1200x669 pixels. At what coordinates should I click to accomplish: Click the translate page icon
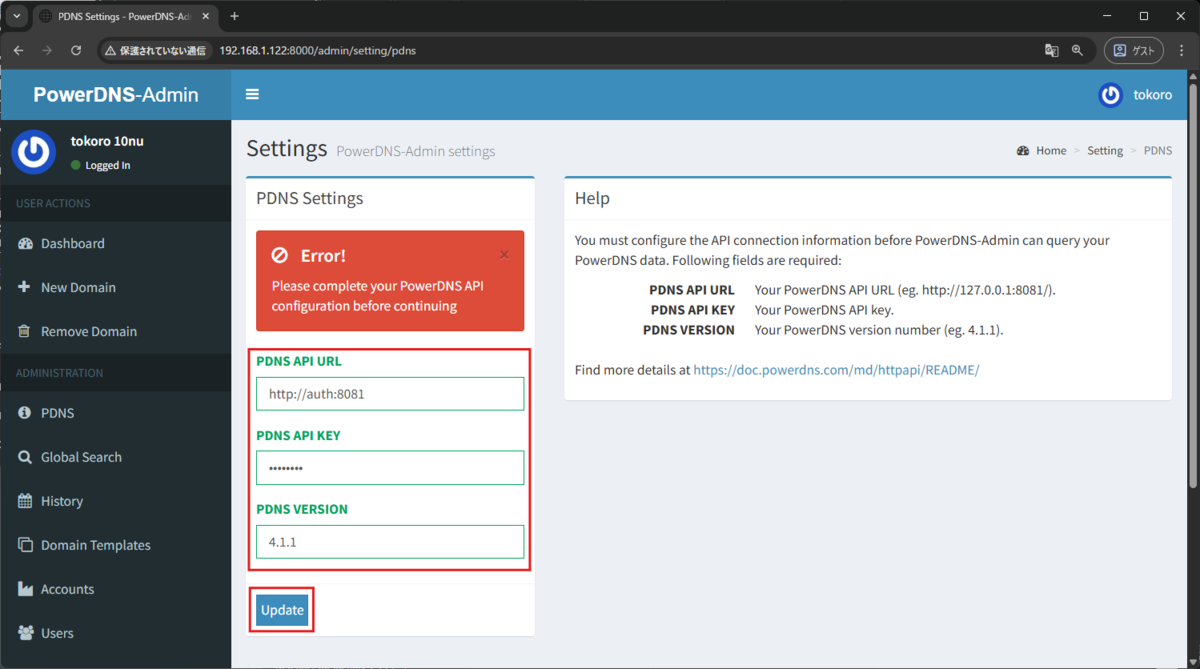click(x=1052, y=50)
